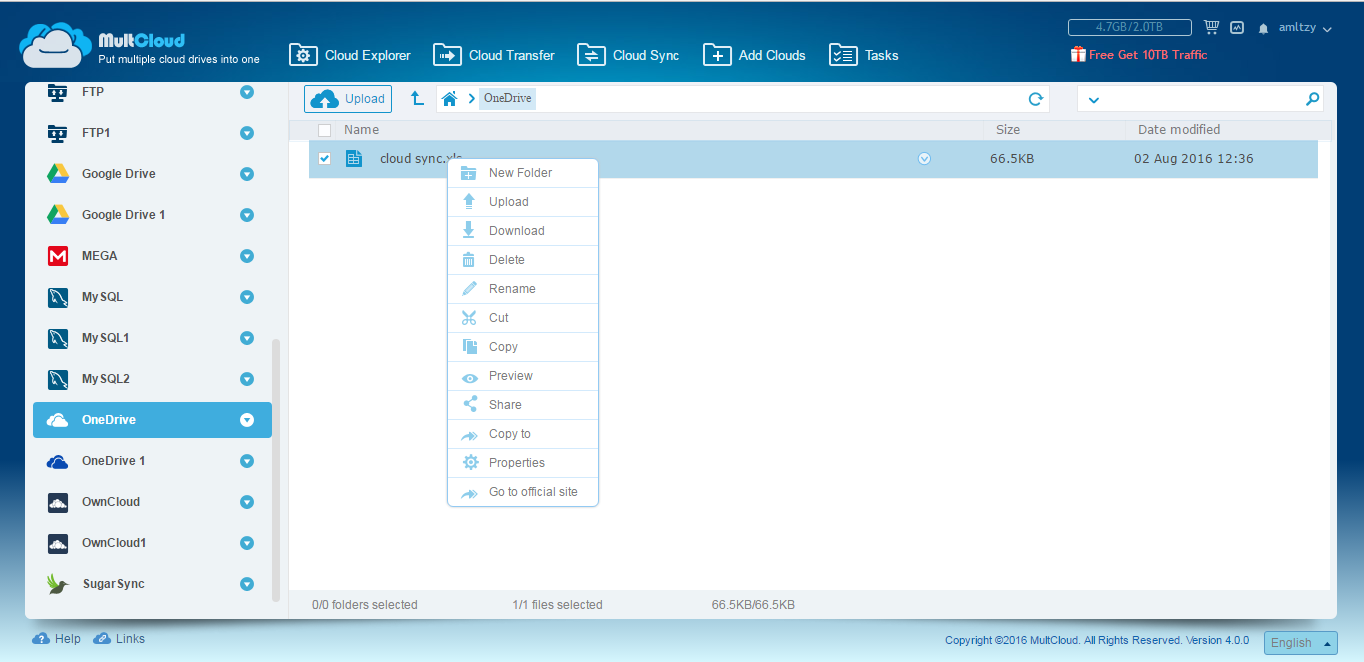Viewport: 1364px width, 662px height.
Task: Click the MySQL1 icon in sidebar
Action: point(58,338)
